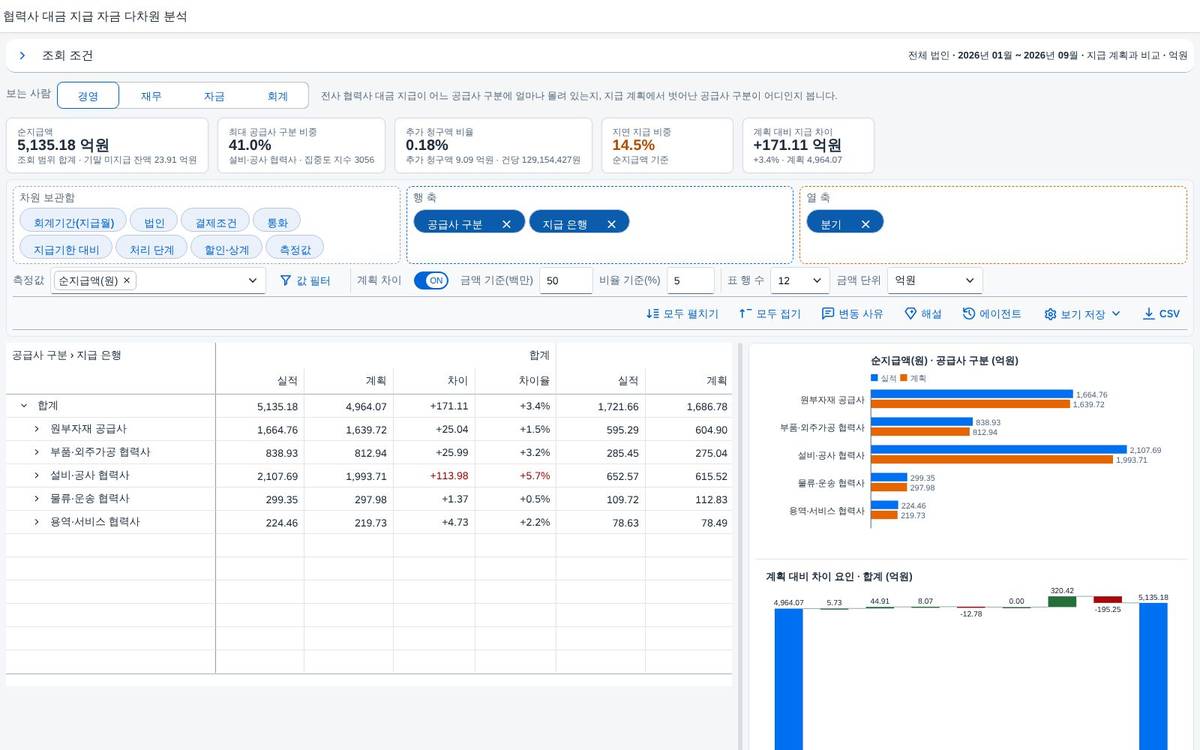This screenshot has height=750, width=1200.
Task: Open the 측정값 multi-select dropdown arrow
Action: point(252,282)
